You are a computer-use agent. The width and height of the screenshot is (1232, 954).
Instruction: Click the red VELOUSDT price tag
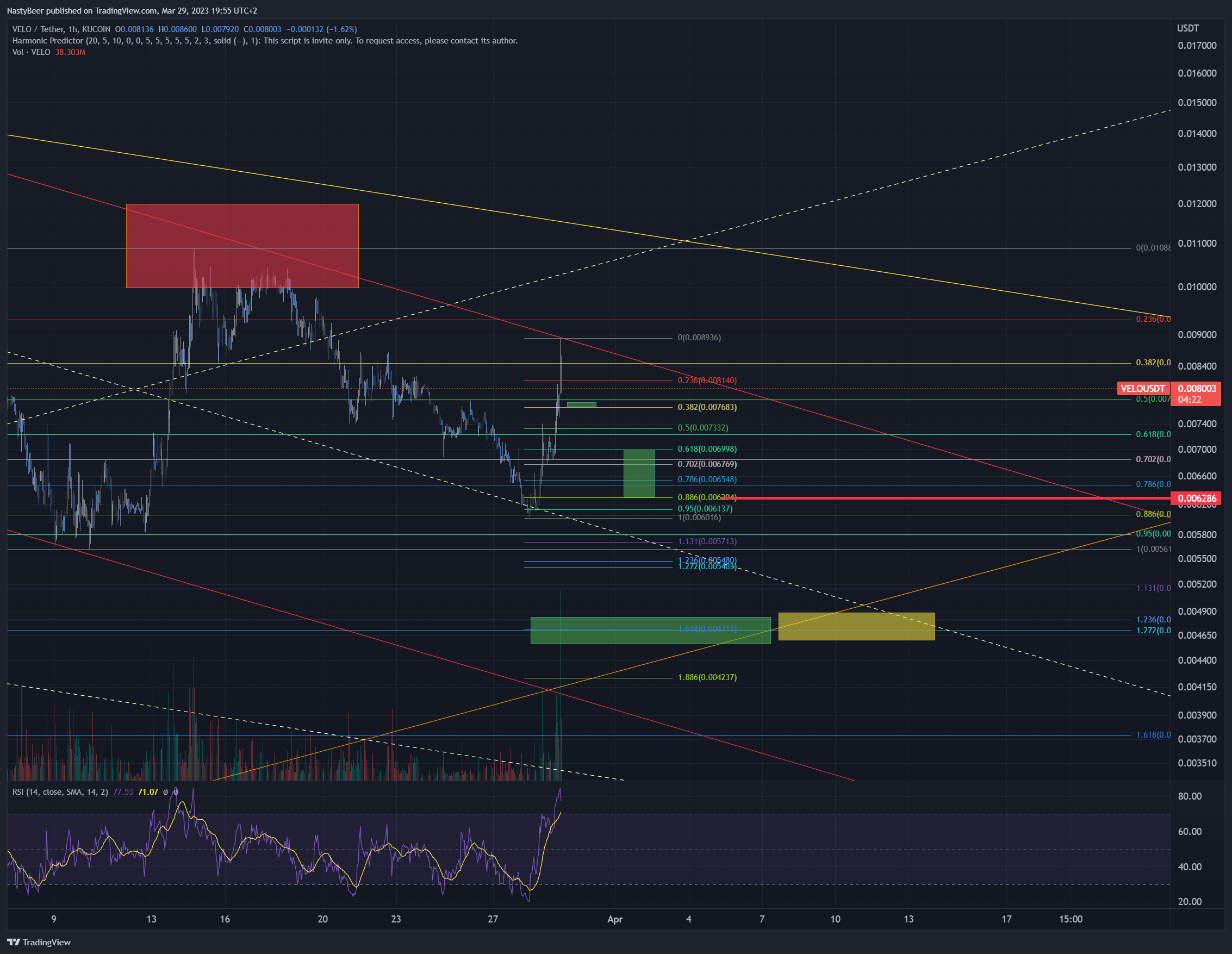(1143, 389)
